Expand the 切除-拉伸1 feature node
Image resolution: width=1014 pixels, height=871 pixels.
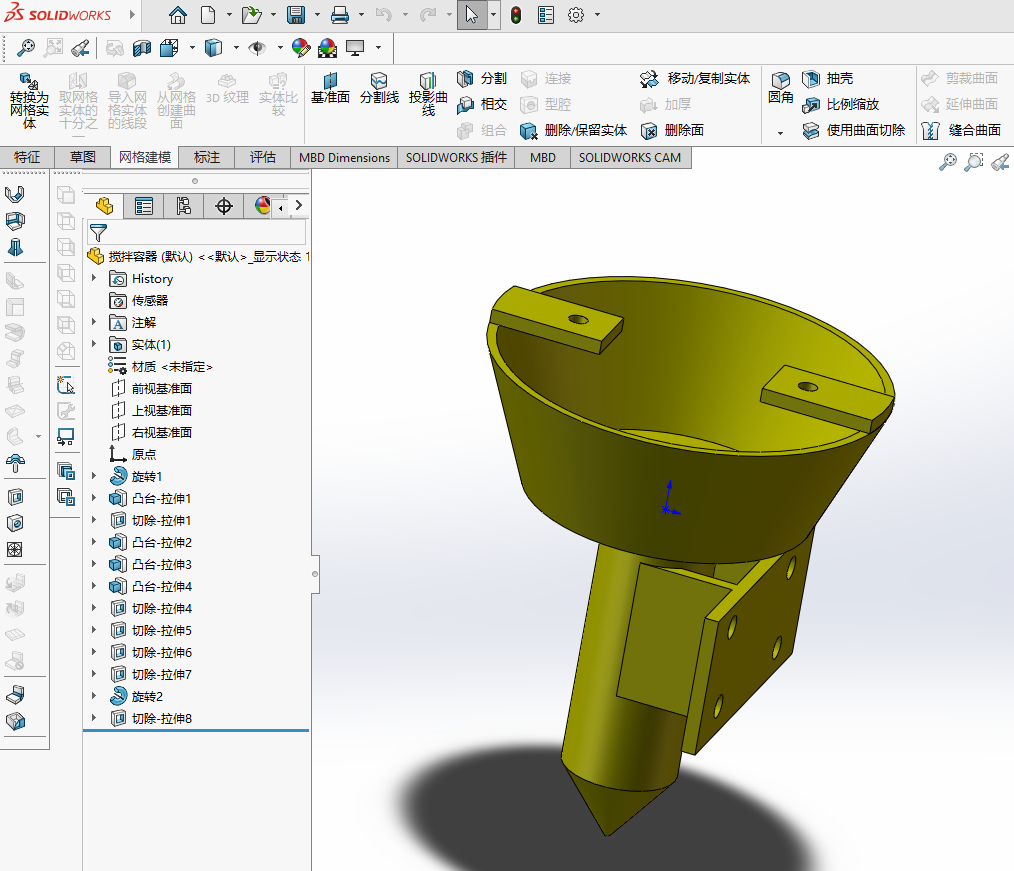tap(94, 520)
